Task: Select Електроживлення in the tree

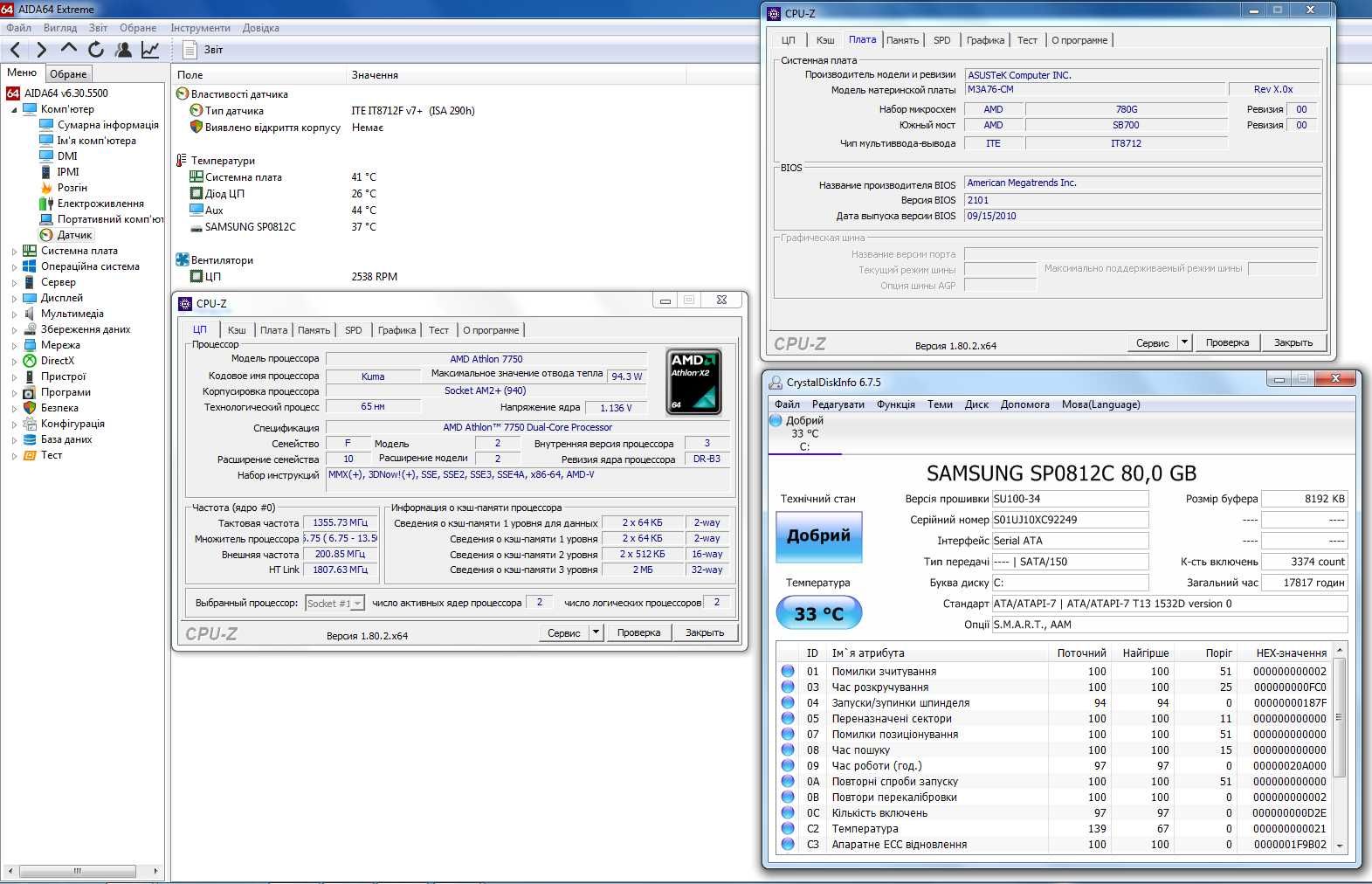Action: tap(100, 204)
